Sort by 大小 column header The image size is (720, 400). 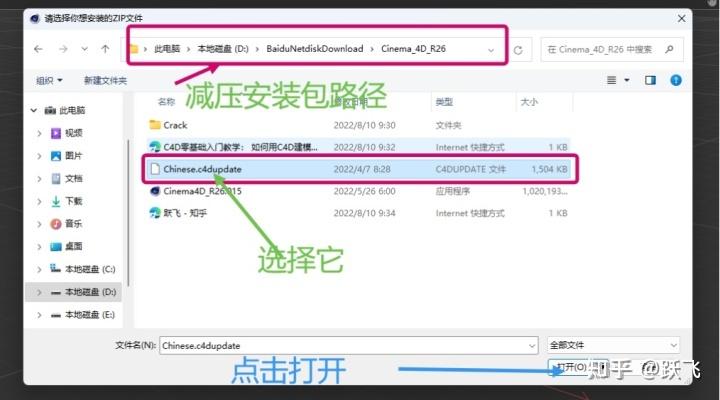pos(529,102)
